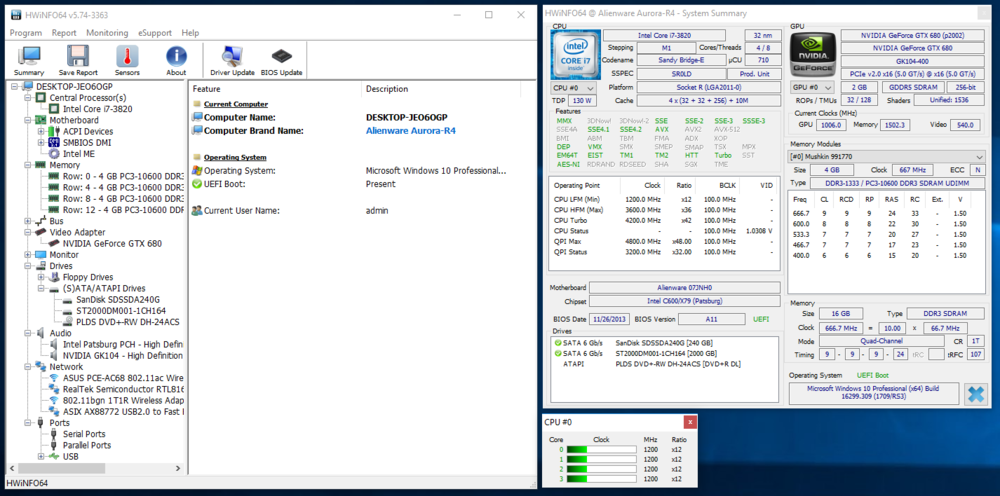Image resolution: width=1000 pixels, height=496 pixels.
Task: Click the NVIDIA GeForce logo
Action: (814, 54)
